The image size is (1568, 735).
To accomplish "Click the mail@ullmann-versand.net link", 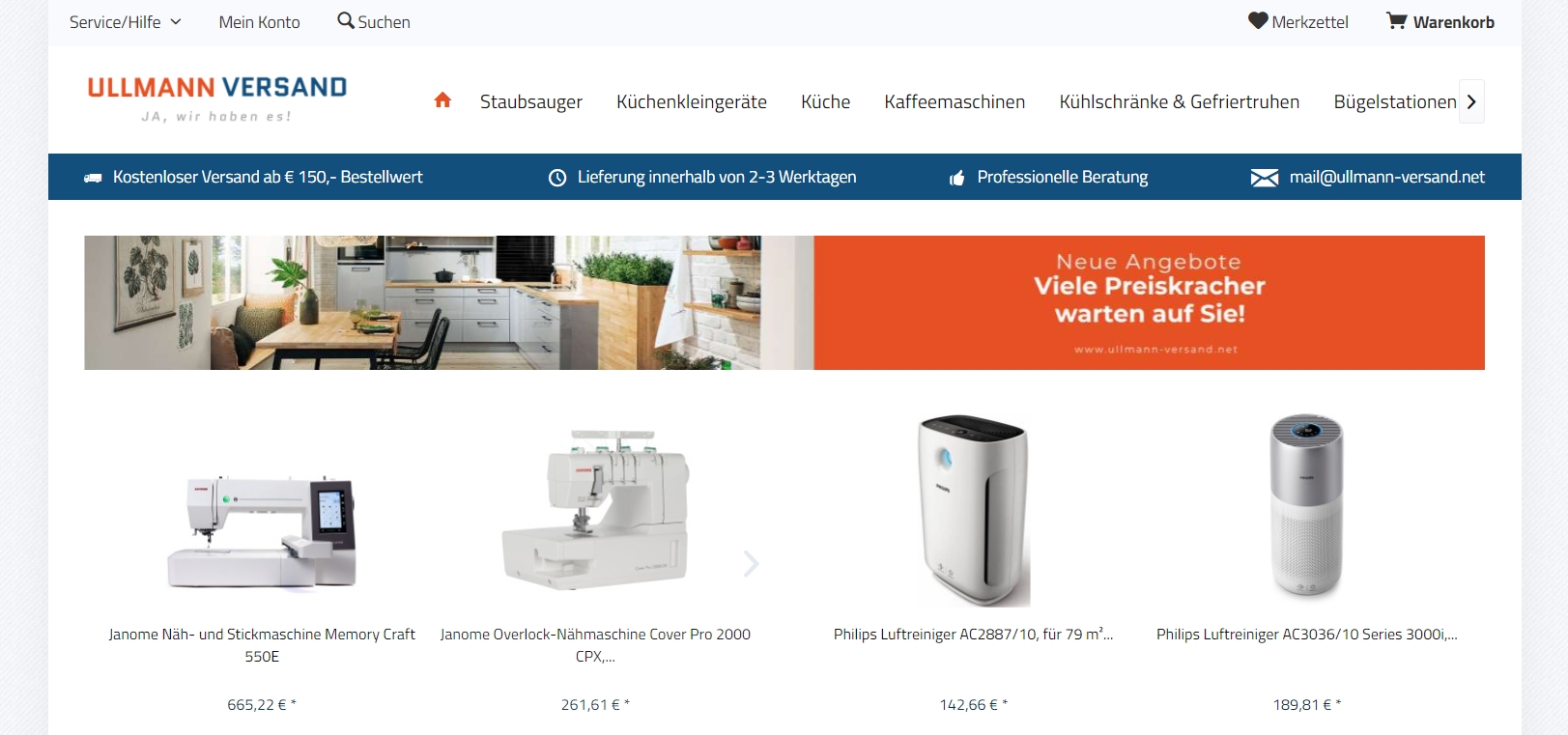I will pyautogui.click(x=1386, y=177).
